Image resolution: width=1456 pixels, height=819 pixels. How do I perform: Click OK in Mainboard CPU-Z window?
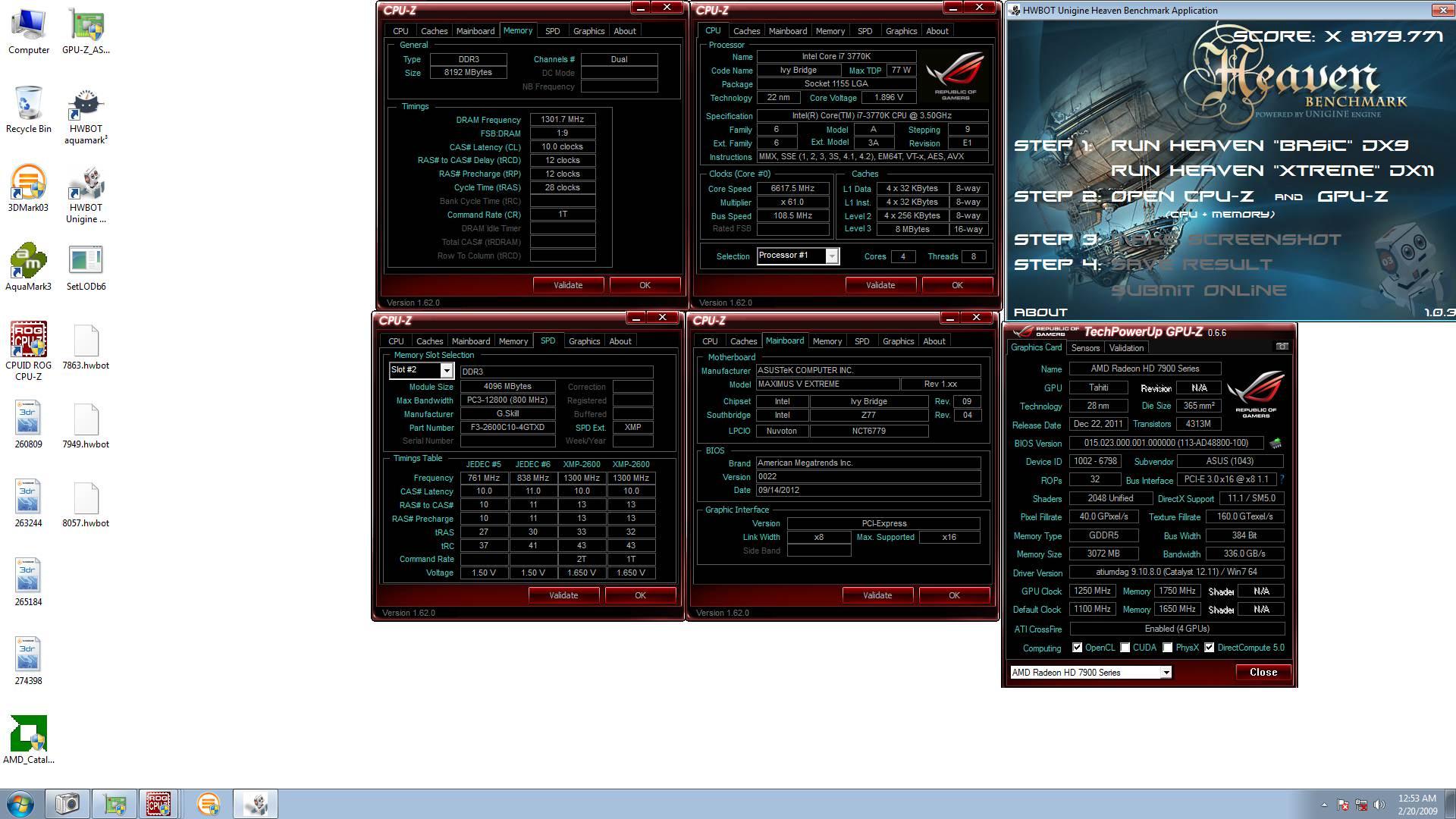tap(954, 595)
